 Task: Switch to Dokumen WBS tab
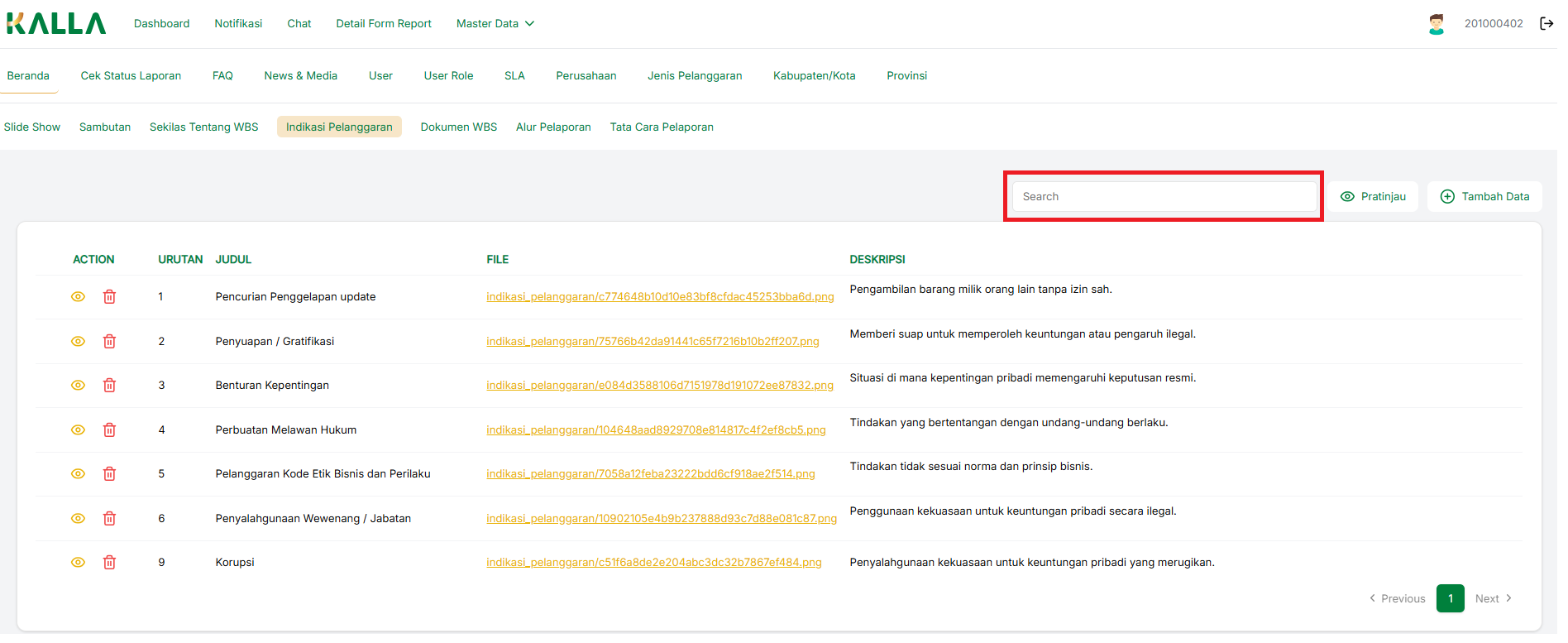tap(458, 127)
